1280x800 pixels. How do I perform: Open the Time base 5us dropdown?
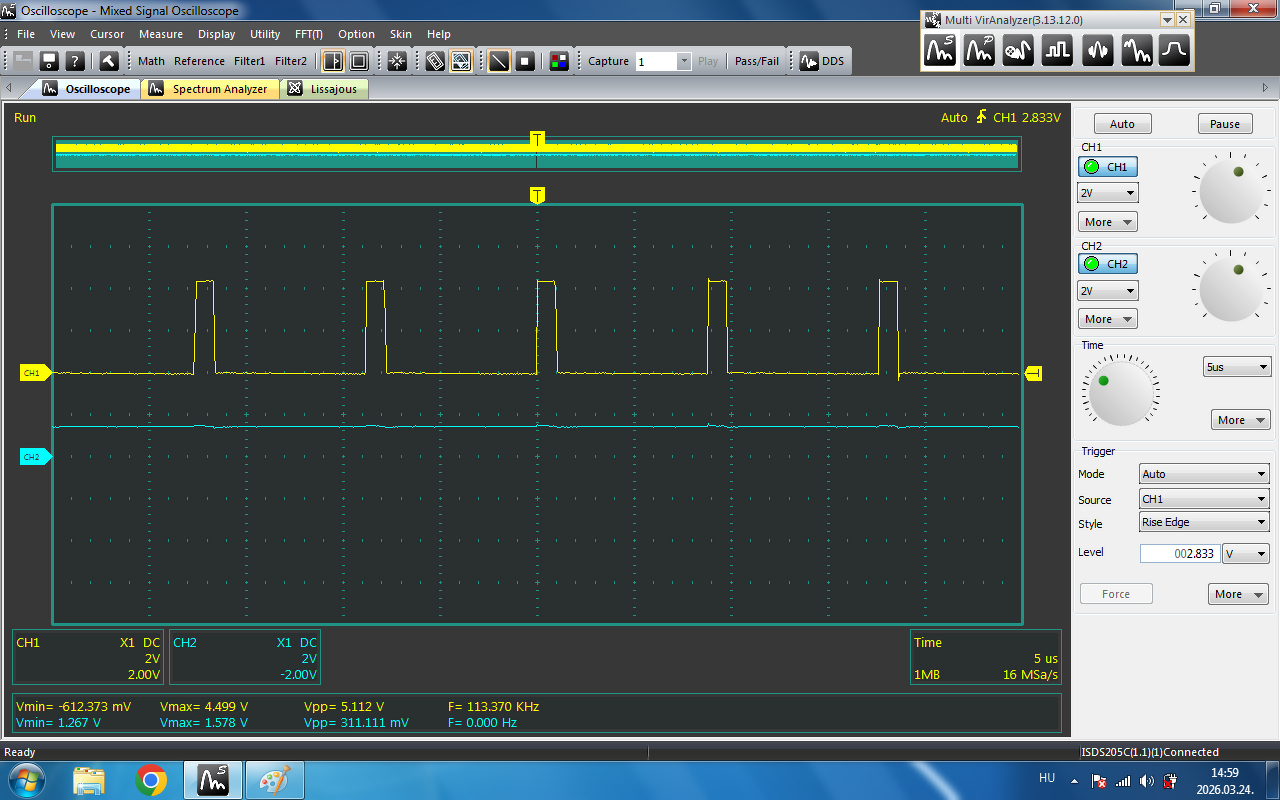[x=1237, y=367]
